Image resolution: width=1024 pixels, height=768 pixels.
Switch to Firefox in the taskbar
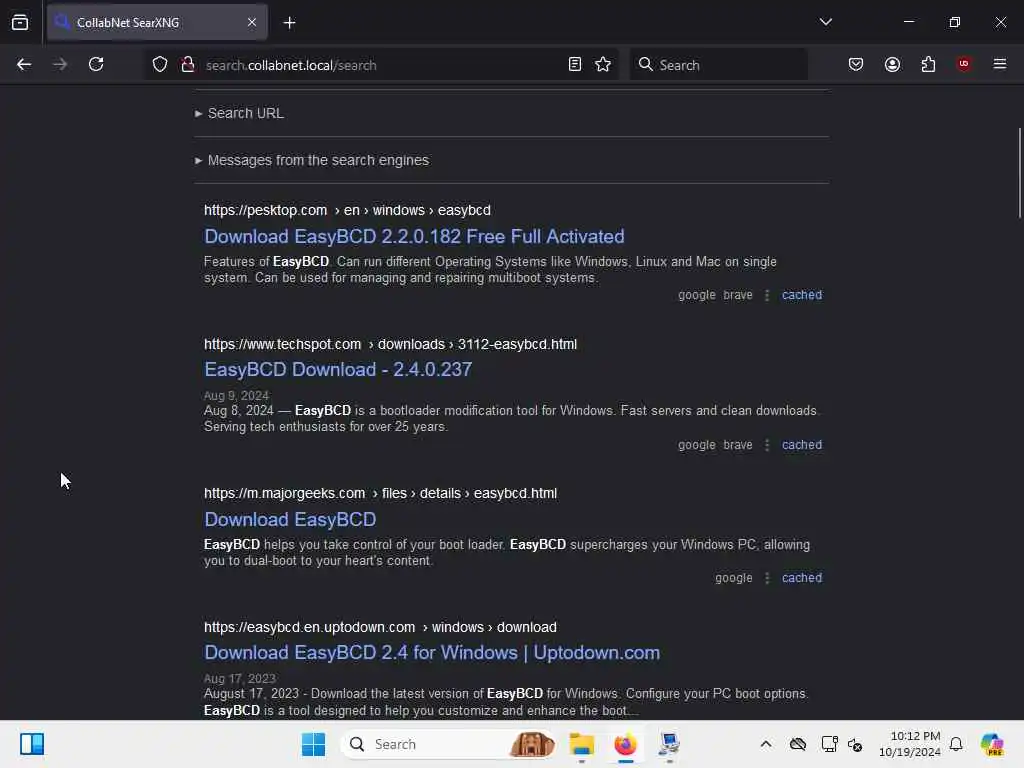pos(625,744)
